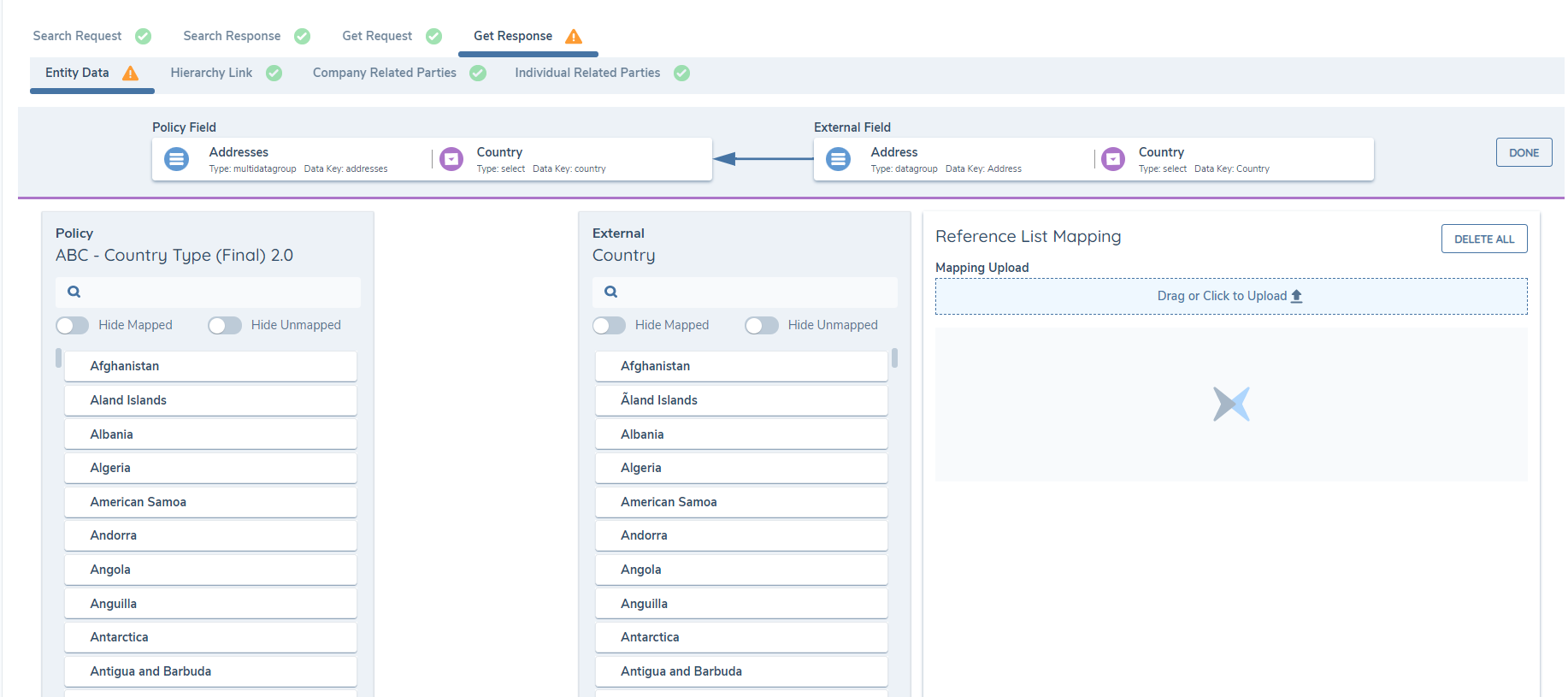The height and width of the screenshot is (697, 1568).
Task: Enable Hide Mapped in the External panel
Action: 609,325
